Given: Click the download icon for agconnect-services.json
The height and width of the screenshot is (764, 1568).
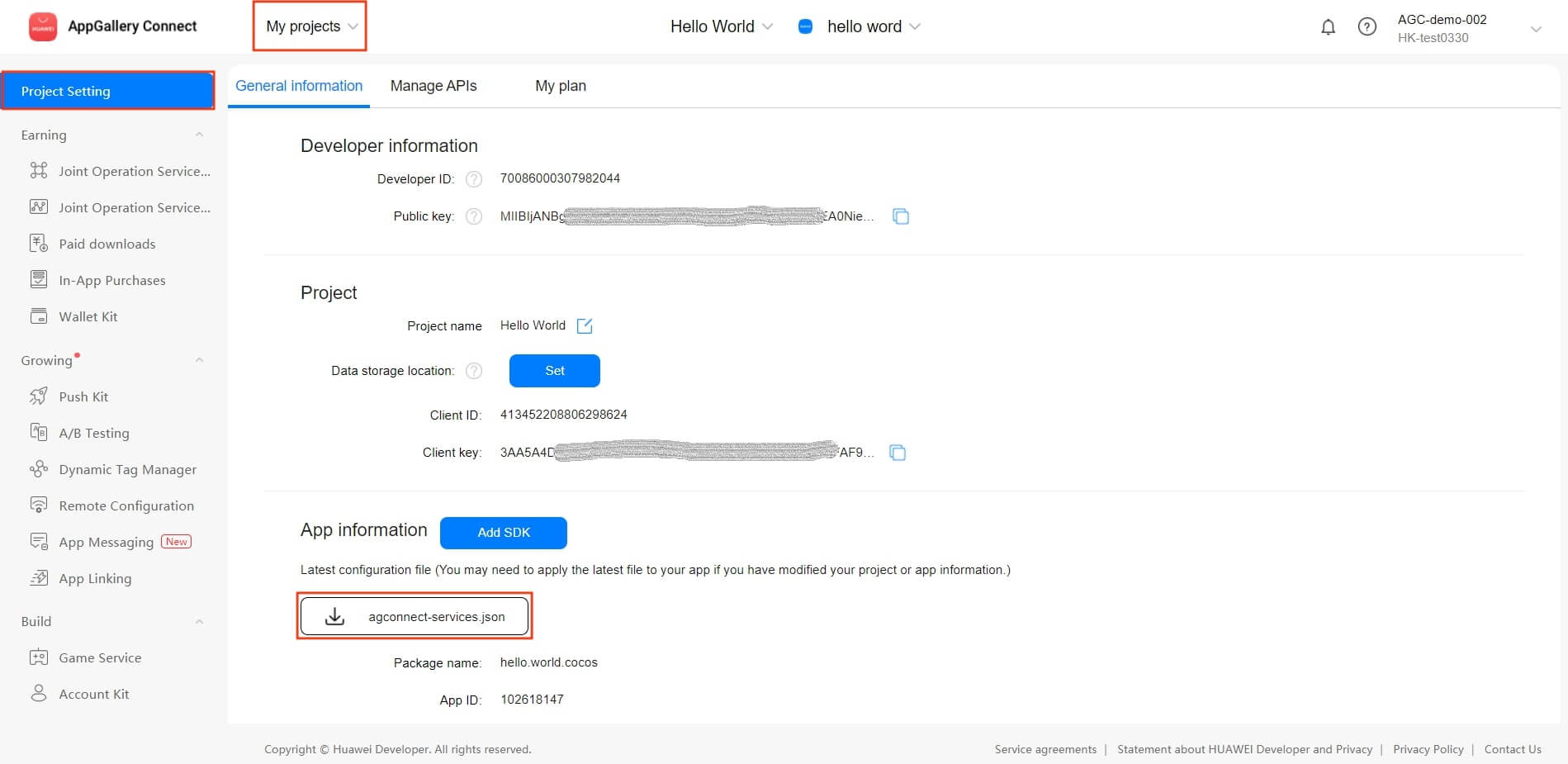Looking at the screenshot, I should (334, 617).
